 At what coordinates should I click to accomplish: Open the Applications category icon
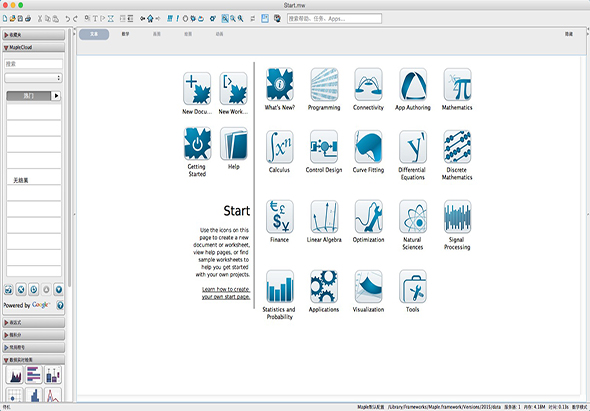[x=324, y=287]
